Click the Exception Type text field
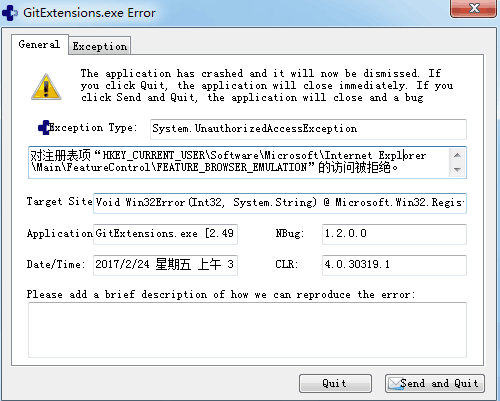This screenshot has width=500, height=401. click(x=308, y=129)
